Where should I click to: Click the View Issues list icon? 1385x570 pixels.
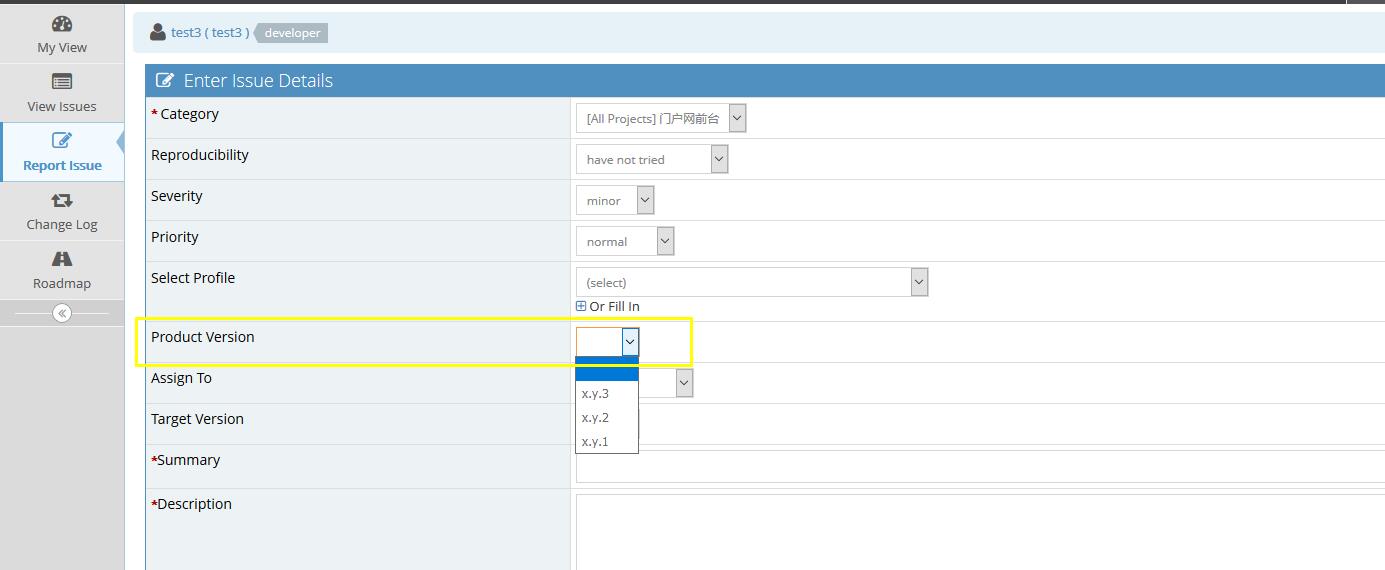click(x=62, y=82)
